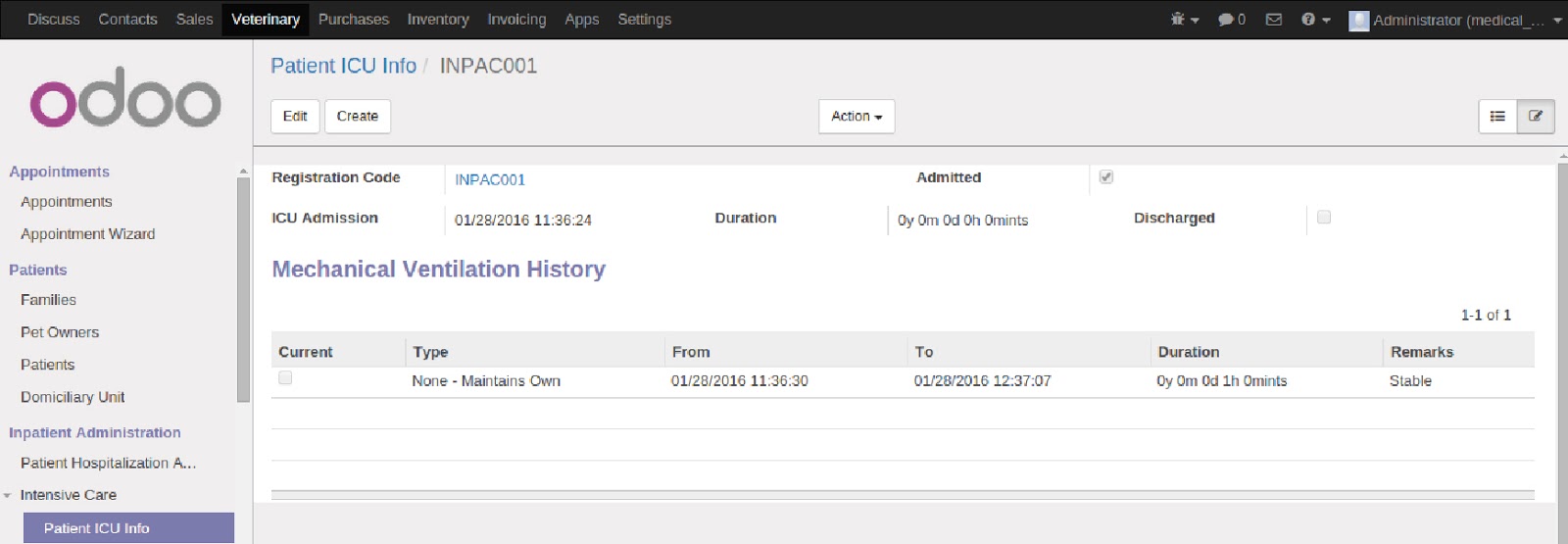The width and height of the screenshot is (1568, 544).
Task: Expand the Administrator user menu arrow
Action: [x=1557, y=21]
